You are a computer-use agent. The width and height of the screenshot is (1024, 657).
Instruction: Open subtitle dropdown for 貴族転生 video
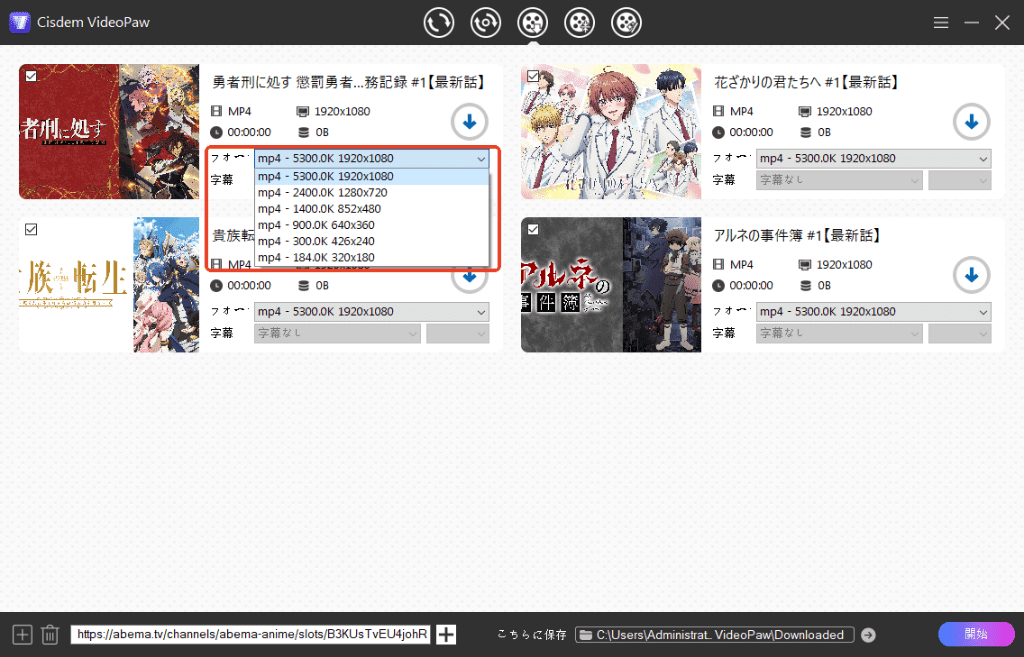click(337, 333)
